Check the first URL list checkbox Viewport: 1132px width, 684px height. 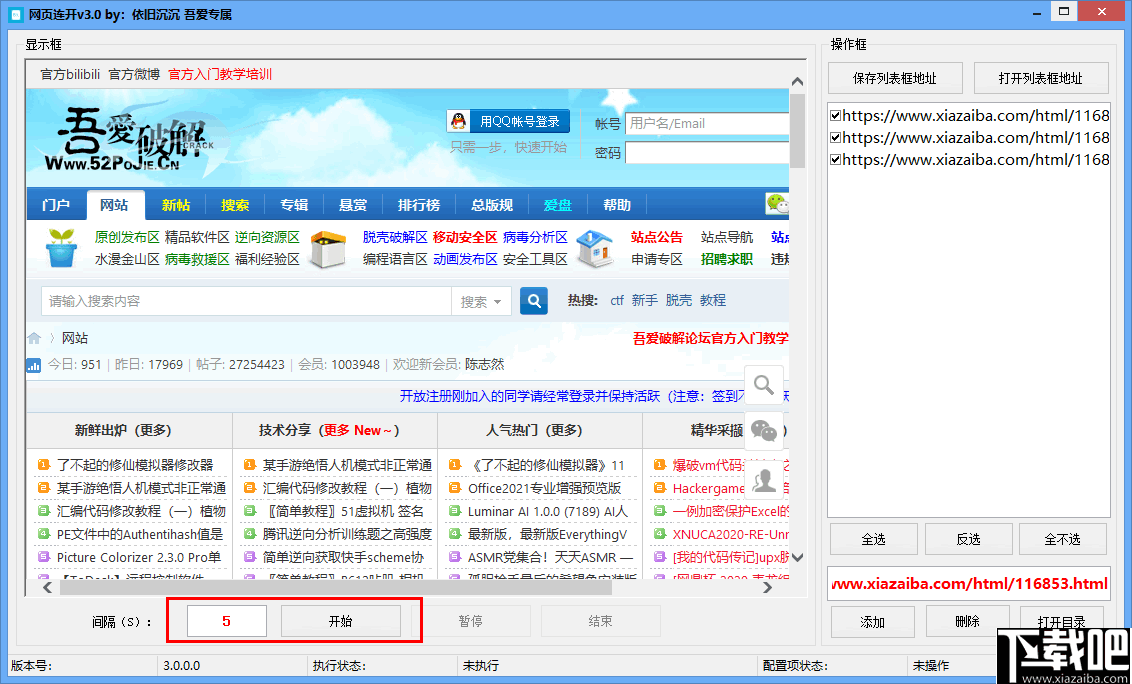(x=835, y=116)
